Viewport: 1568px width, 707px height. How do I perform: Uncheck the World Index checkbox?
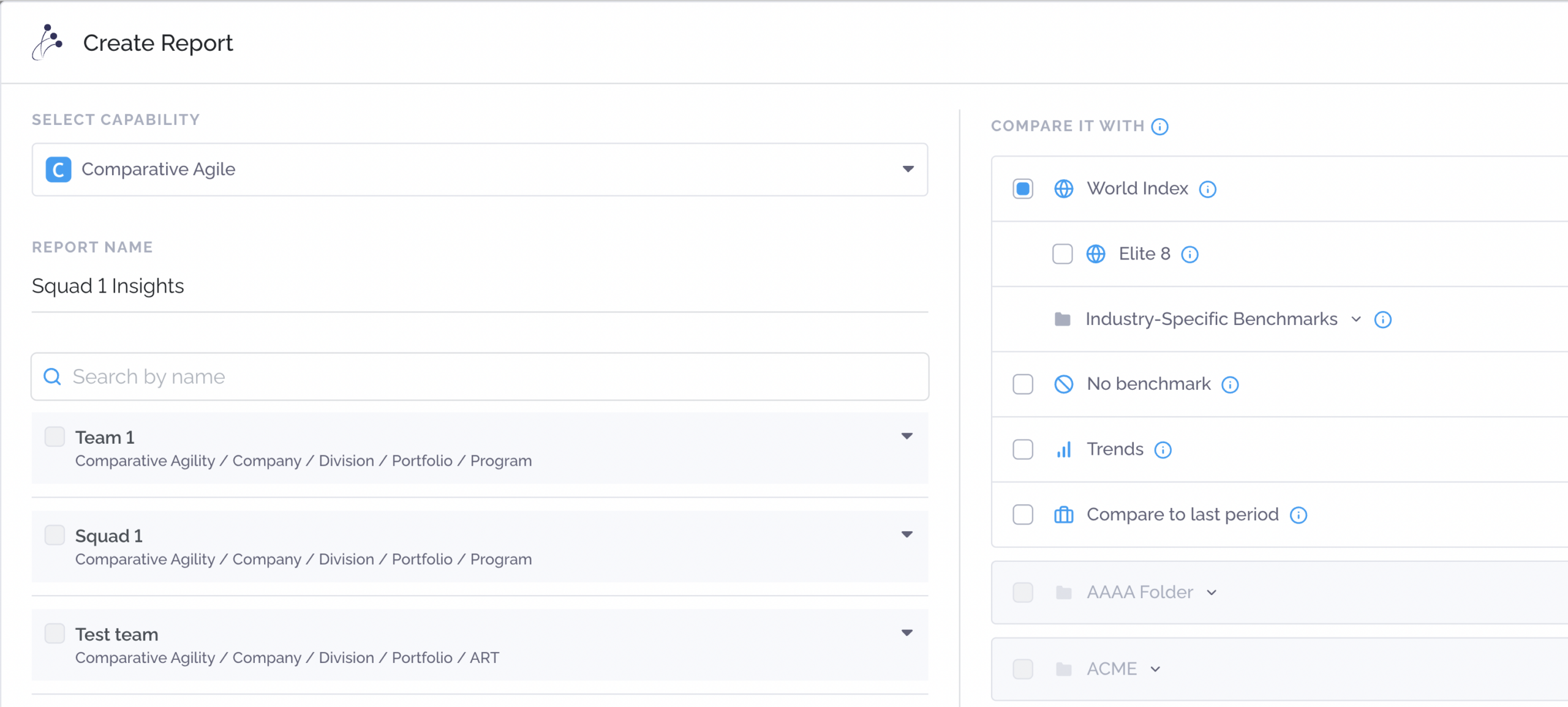click(x=1023, y=189)
